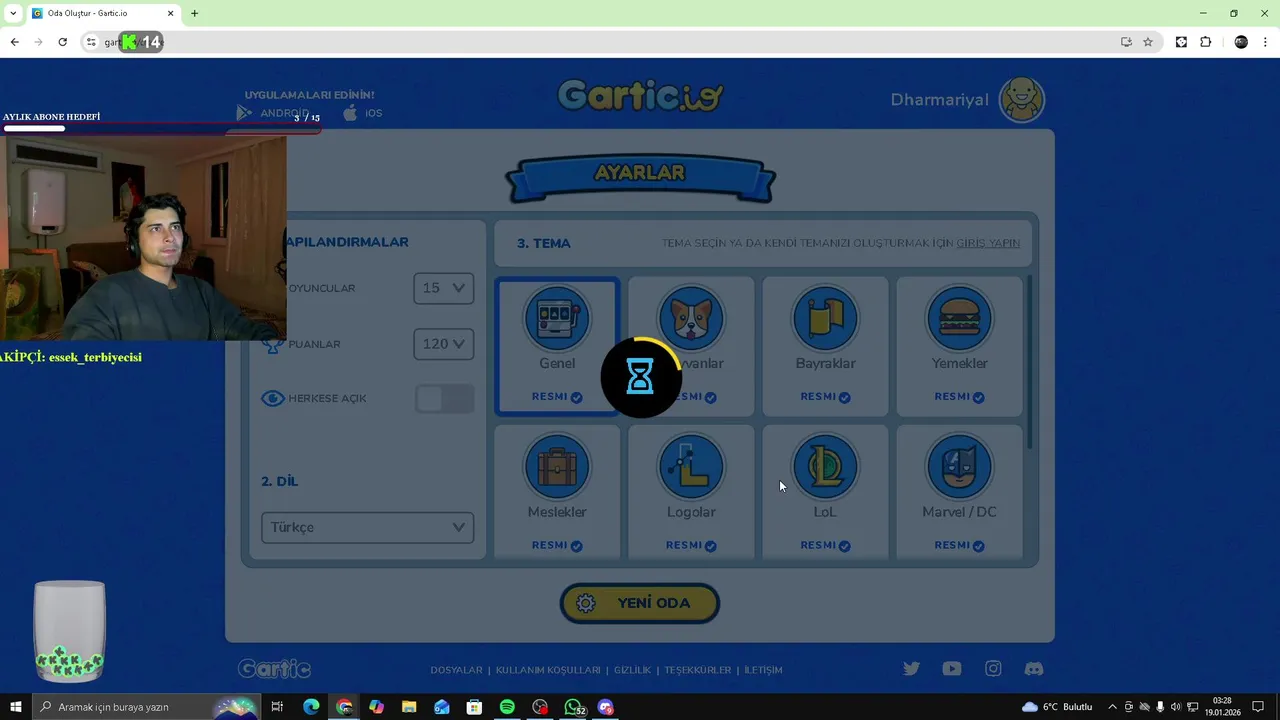Close the Gartic.io browser tab
This screenshot has height=720, width=1280.
coord(170,14)
